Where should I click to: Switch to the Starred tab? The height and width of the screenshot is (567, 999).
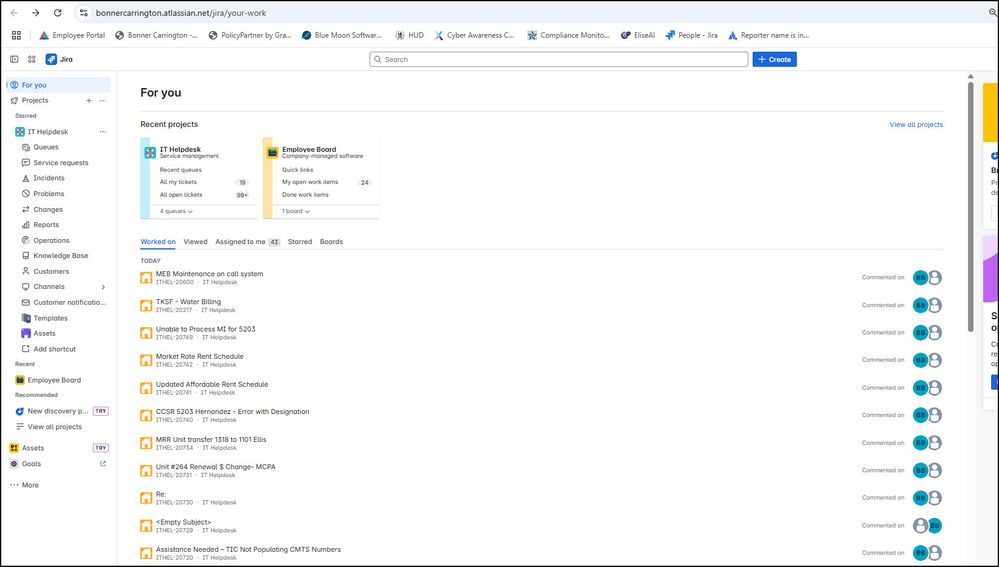pos(300,242)
